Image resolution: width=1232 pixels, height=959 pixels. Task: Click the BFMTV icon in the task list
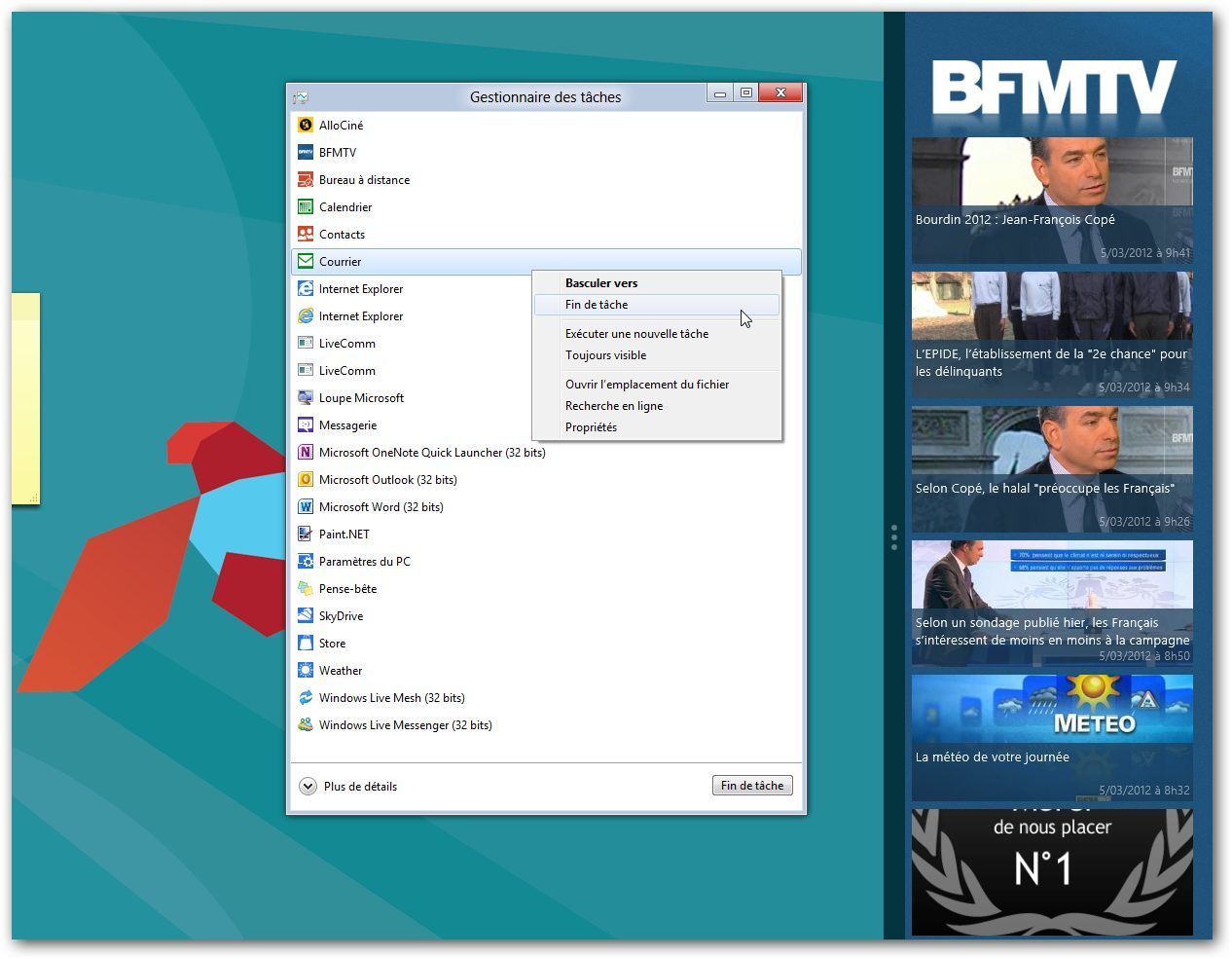[x=306, y=152]
